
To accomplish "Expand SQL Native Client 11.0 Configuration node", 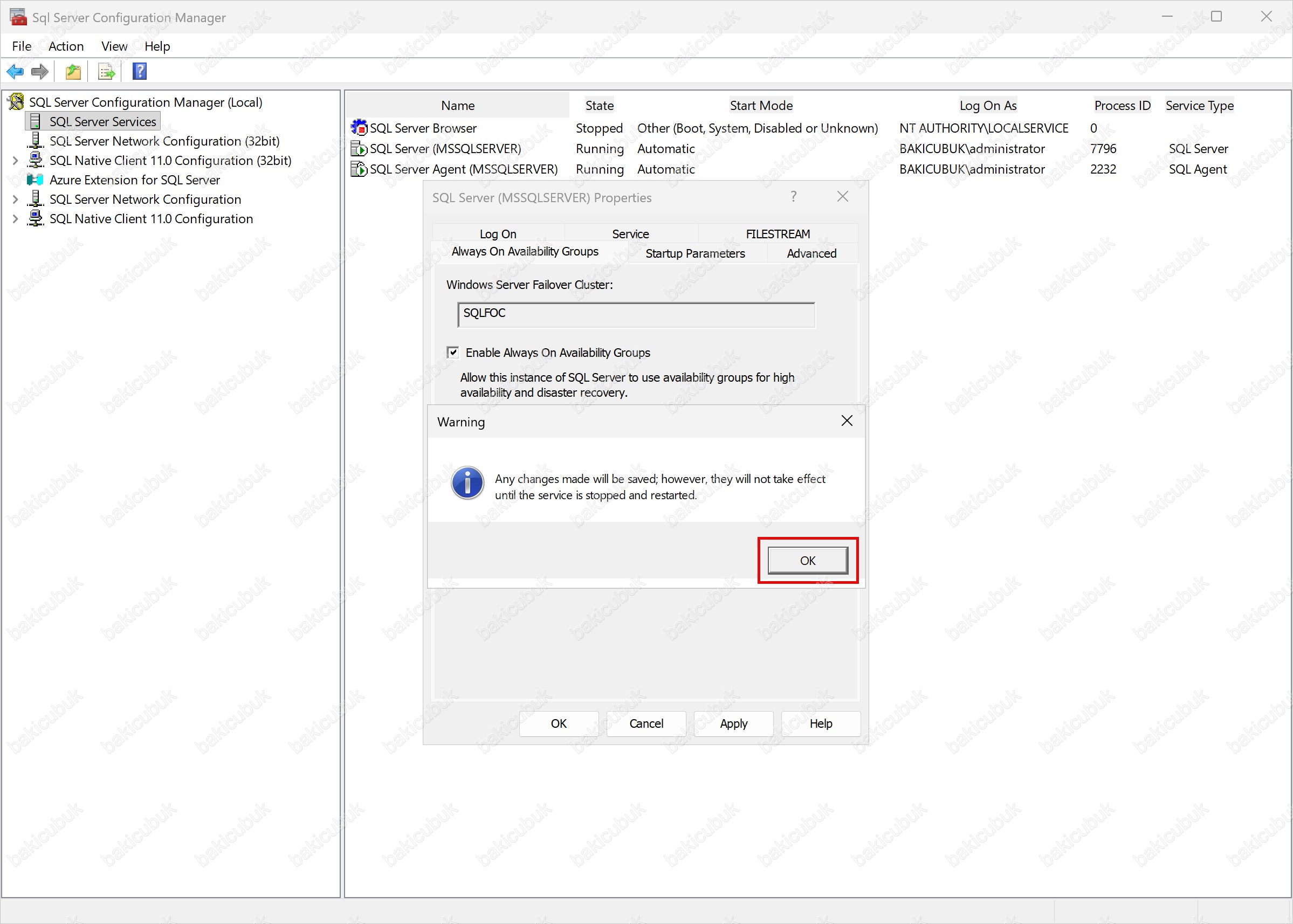I will click(15, 219).
